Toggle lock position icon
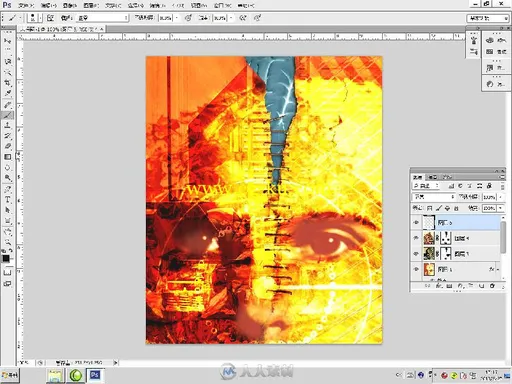 click(x=448, y=208)
